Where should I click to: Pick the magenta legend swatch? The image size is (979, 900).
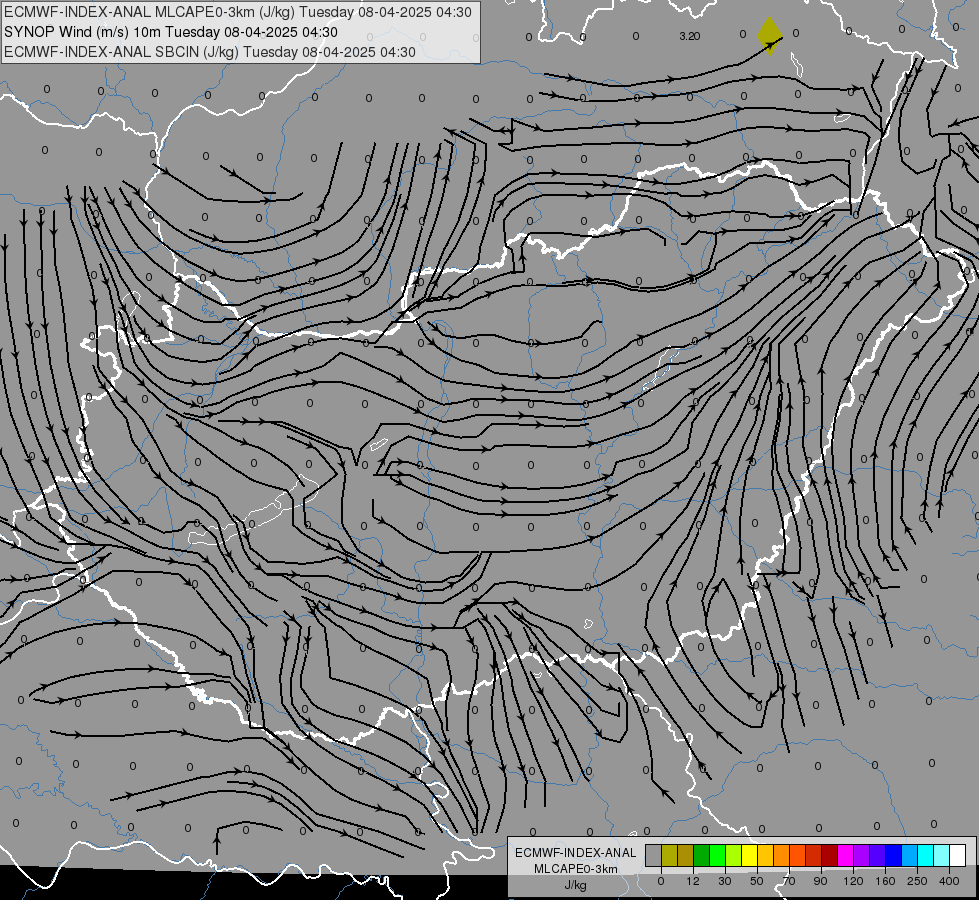click(x=846, y=855)
